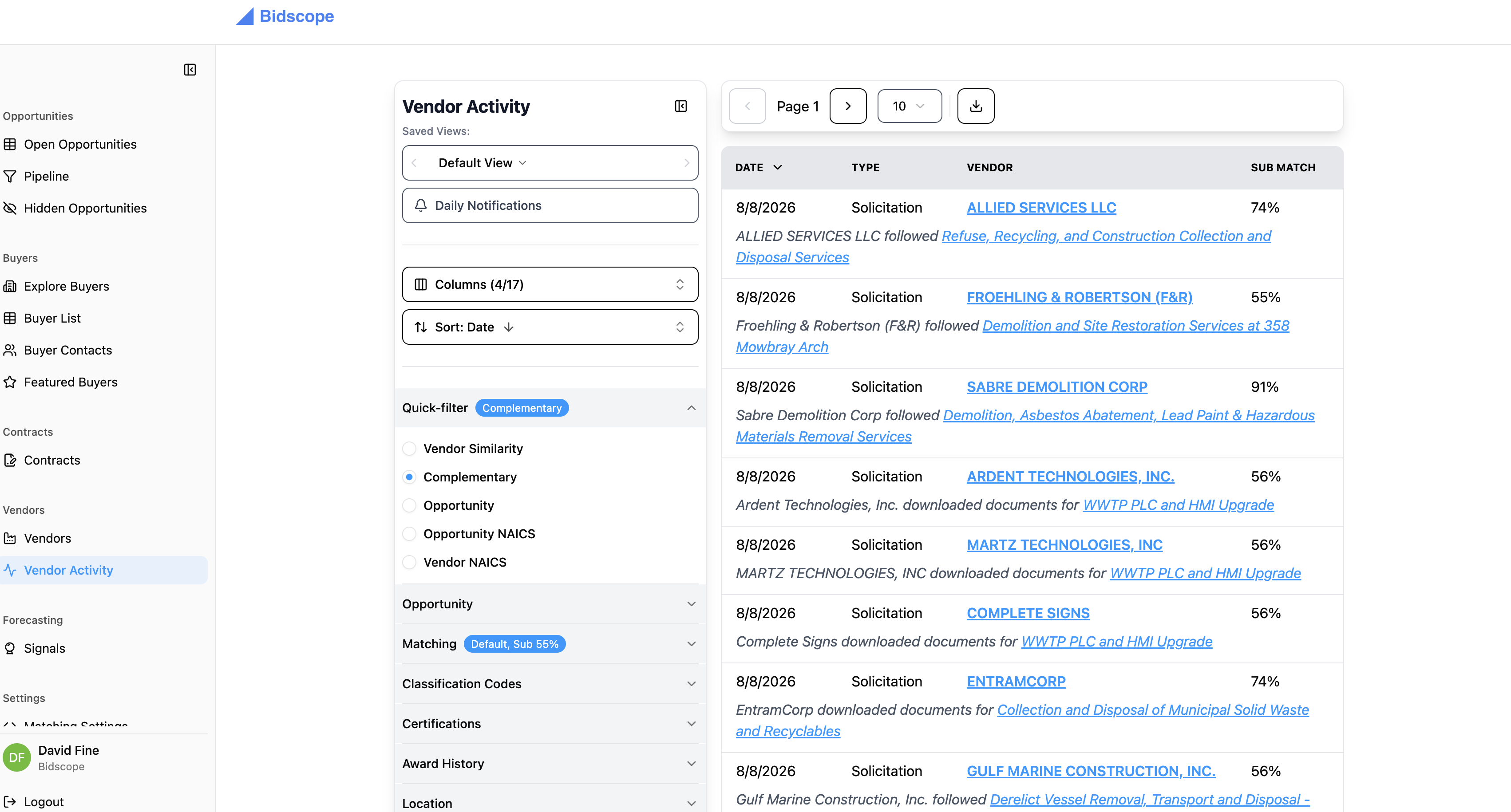Open ALLIED SERVICES LLC vendor link

coord(1041,208)
